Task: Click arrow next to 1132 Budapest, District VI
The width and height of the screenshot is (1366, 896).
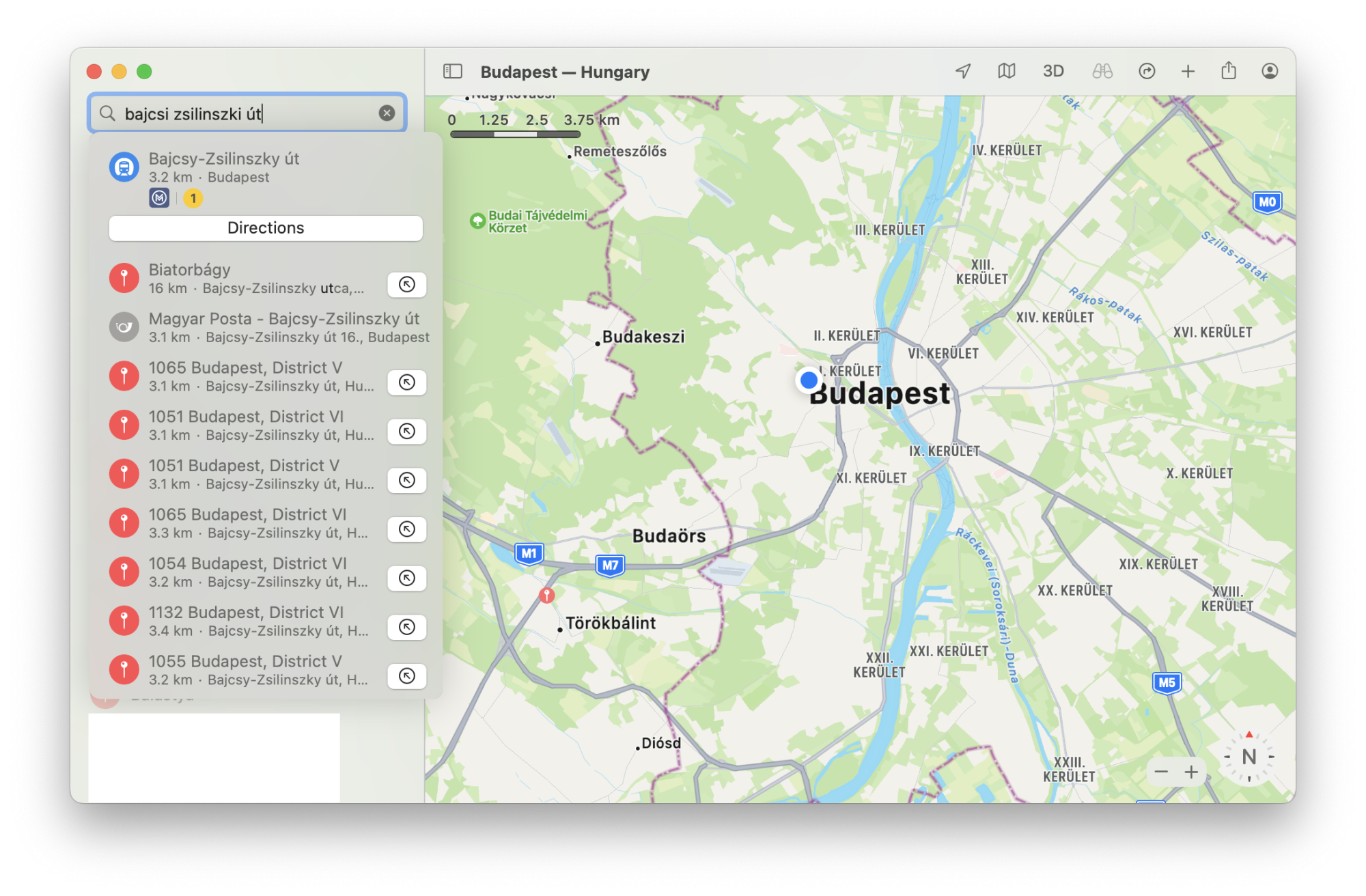Action: point(407,627)
